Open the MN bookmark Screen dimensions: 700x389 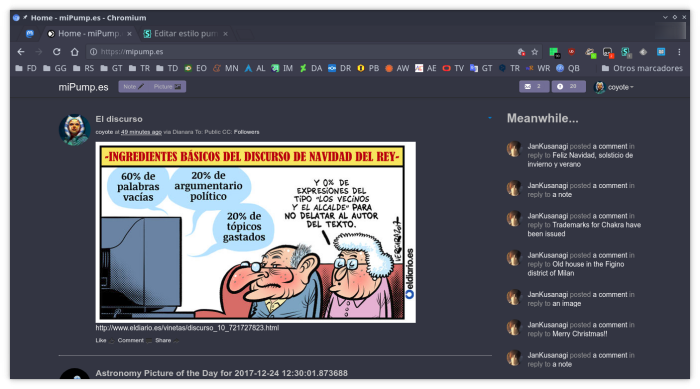tap(225, 68)
